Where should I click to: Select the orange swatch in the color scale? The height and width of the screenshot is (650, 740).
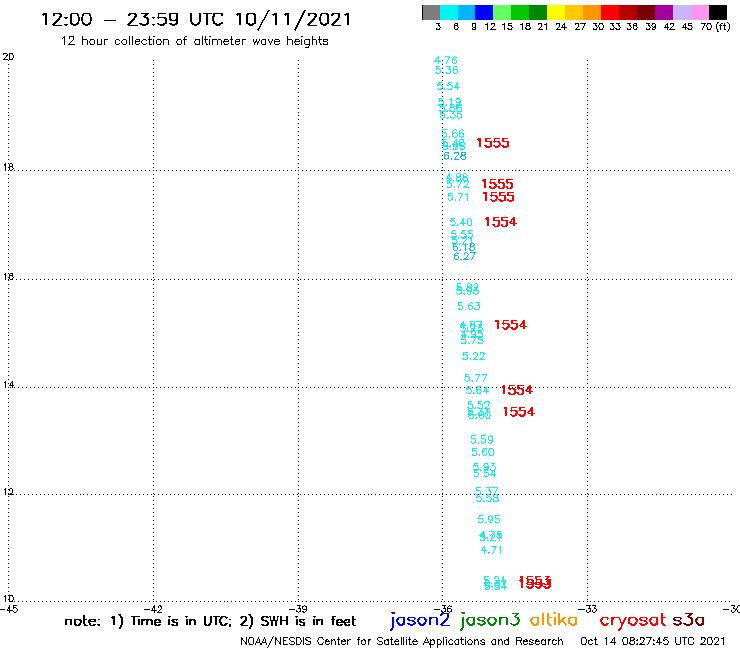click(592, 12)
